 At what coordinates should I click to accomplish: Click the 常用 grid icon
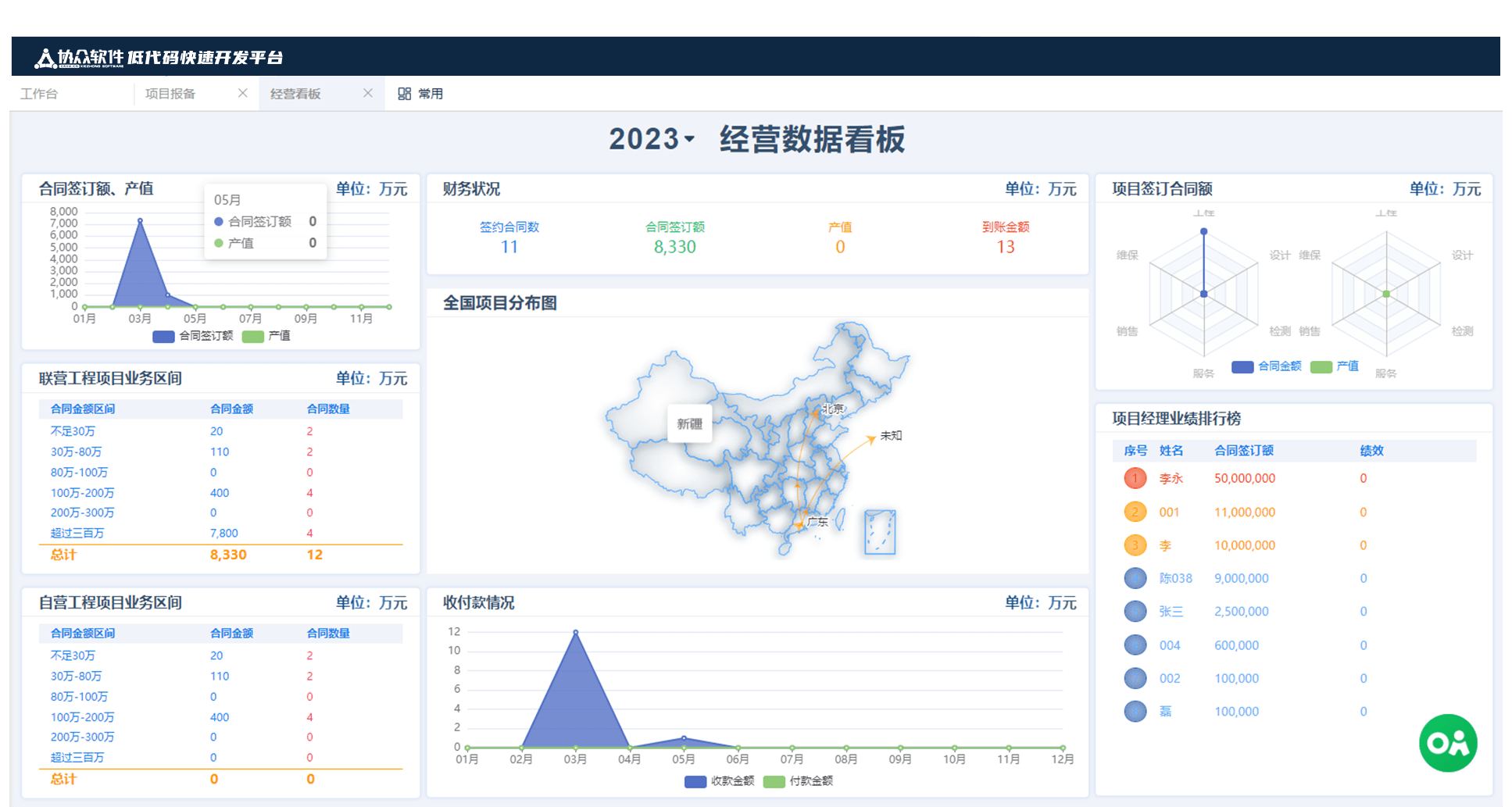[404, 94]
